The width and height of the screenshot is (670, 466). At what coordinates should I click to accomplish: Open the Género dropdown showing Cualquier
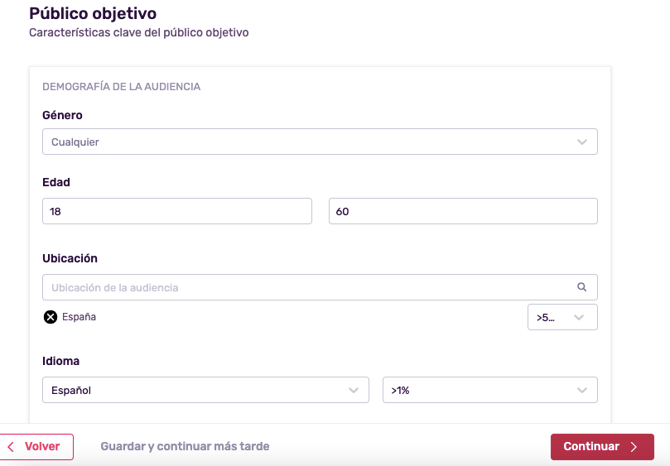(x=320, y=142)
